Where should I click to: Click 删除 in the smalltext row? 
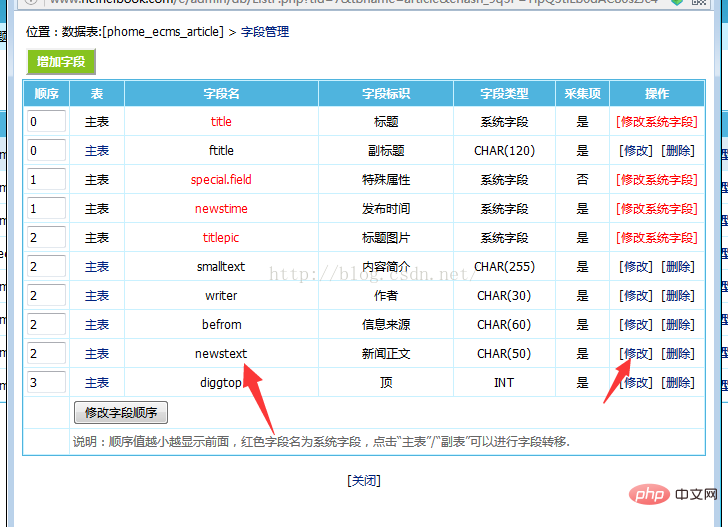point(677,267)
